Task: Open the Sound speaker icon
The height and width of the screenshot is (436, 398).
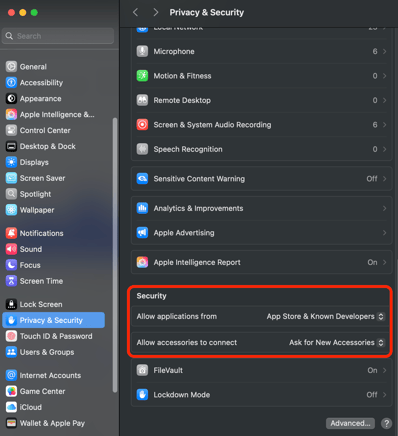Action: pos(11,249)
